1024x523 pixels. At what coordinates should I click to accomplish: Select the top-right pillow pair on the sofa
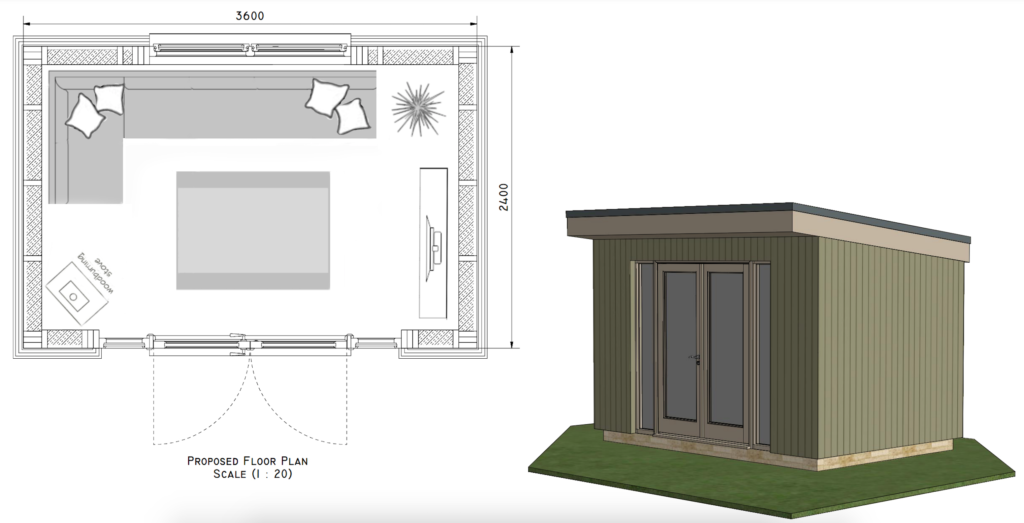pyautogui.click(x=338, y=106)
